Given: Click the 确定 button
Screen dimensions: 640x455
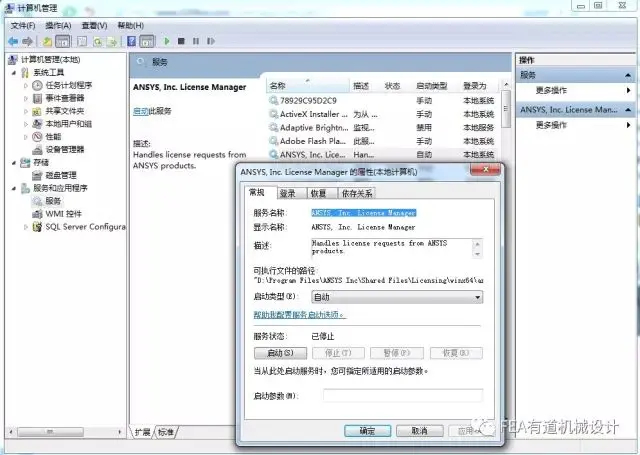Looking at the screenshot, I should (367, 431).
